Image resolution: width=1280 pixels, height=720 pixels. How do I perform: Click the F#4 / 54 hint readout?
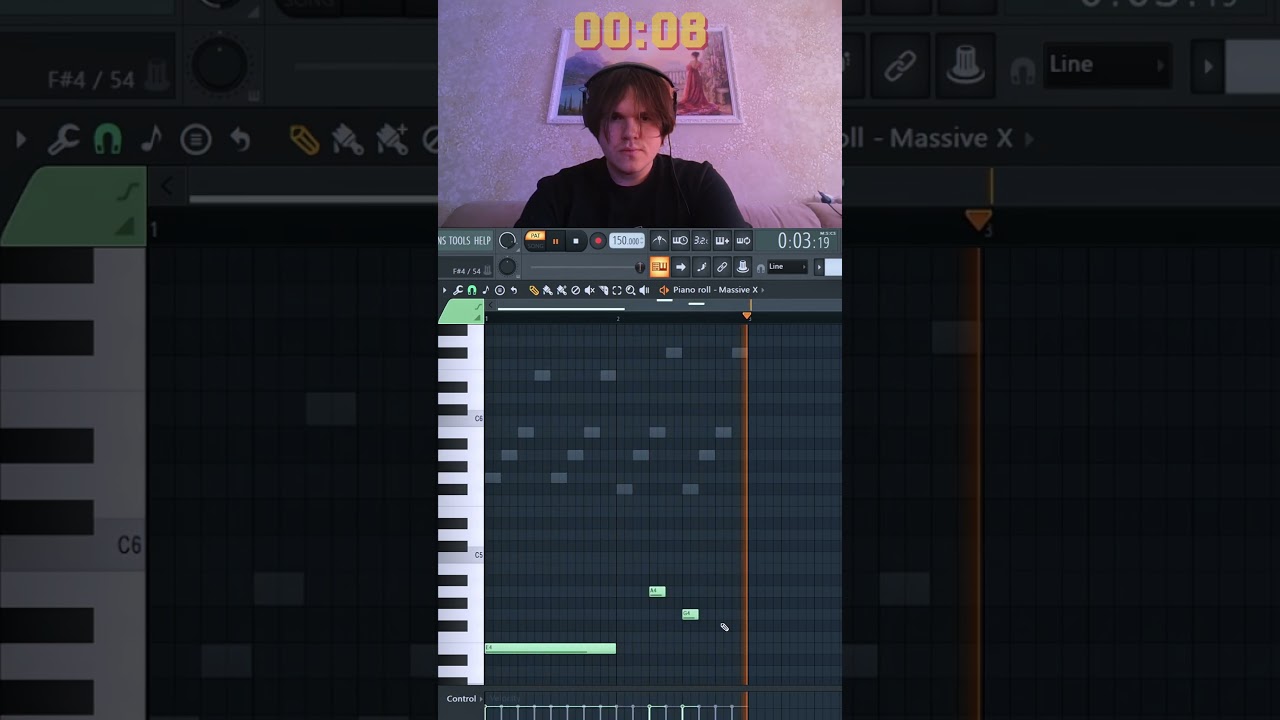466,271
